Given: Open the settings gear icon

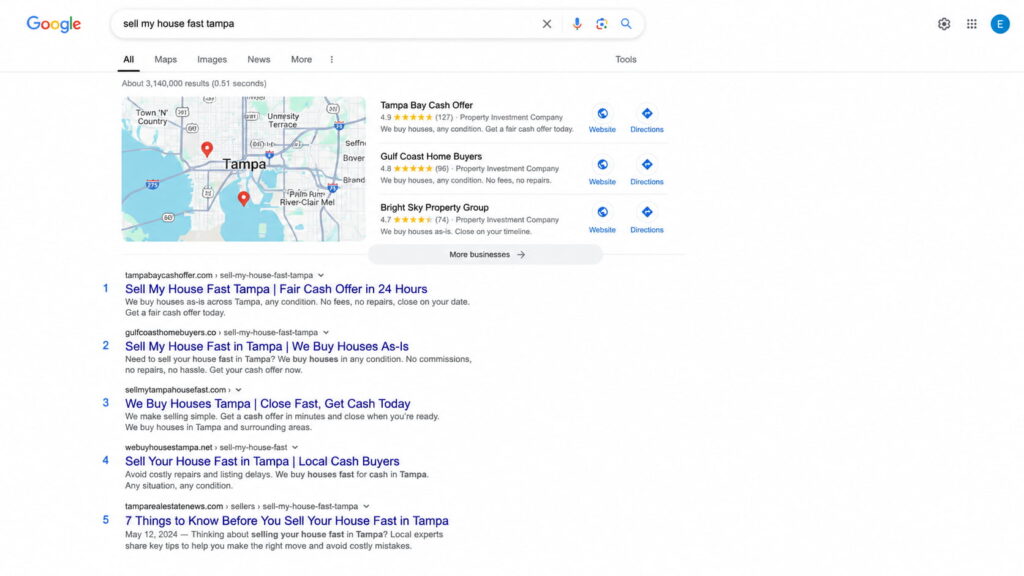Looking at the screenshot, I should point(944,24).
